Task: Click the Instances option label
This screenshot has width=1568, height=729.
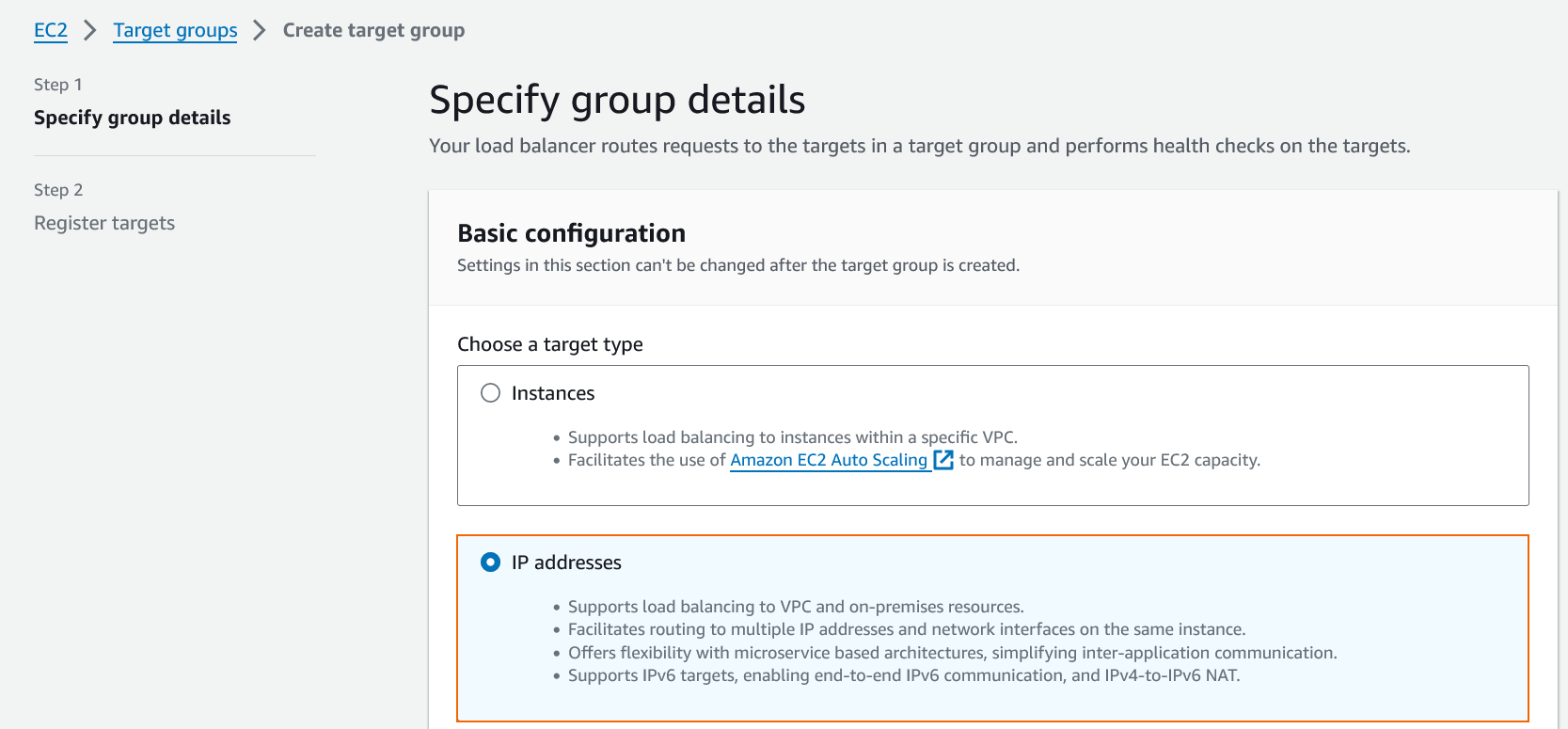Action: (x=553, y=393)
